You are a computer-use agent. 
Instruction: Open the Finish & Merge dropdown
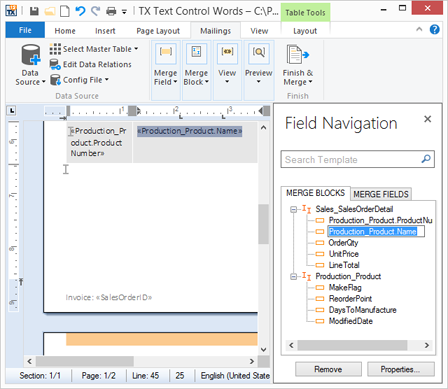(x=298, y=65)
